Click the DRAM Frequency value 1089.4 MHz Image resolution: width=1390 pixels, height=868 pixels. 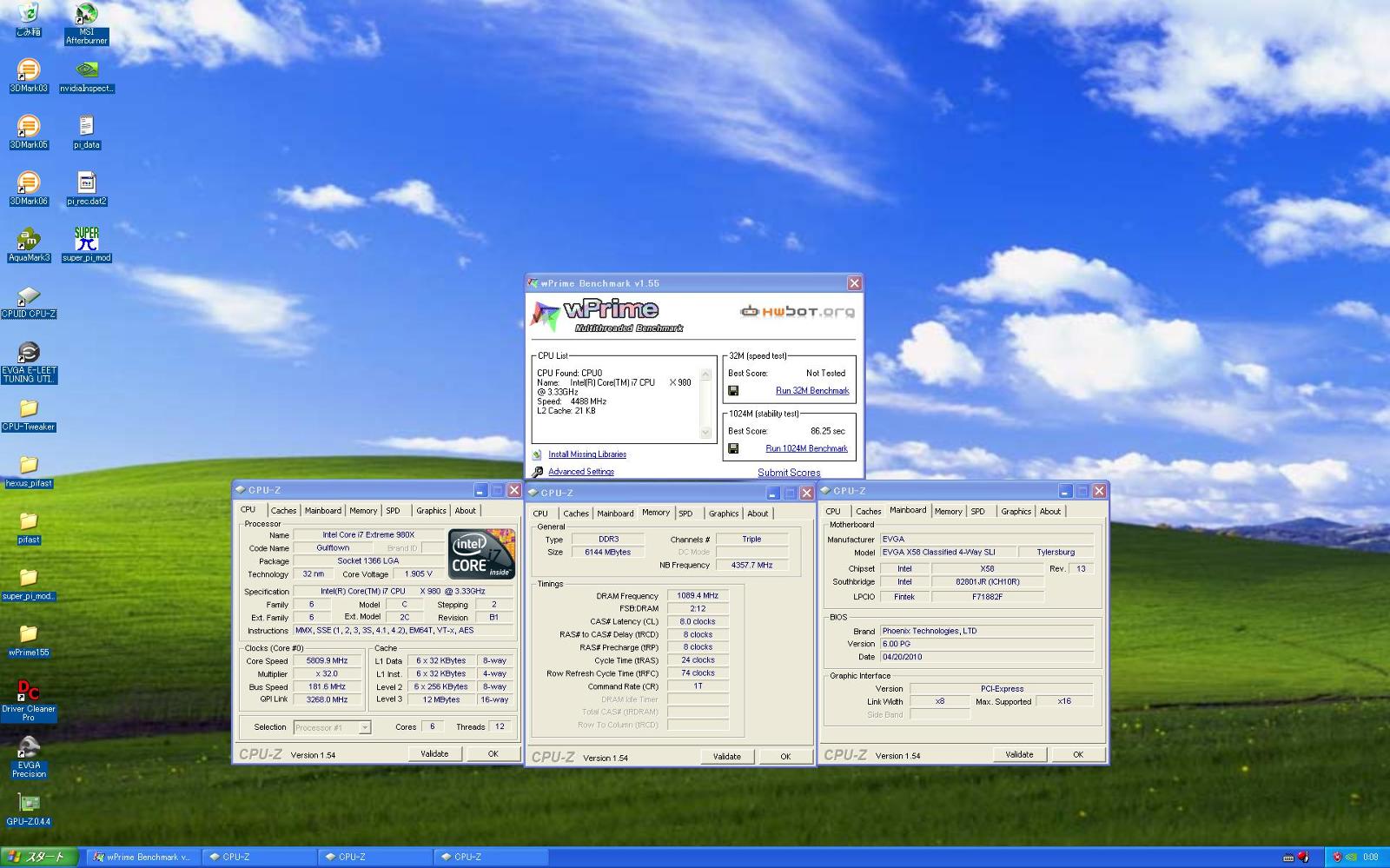[698, 596]
